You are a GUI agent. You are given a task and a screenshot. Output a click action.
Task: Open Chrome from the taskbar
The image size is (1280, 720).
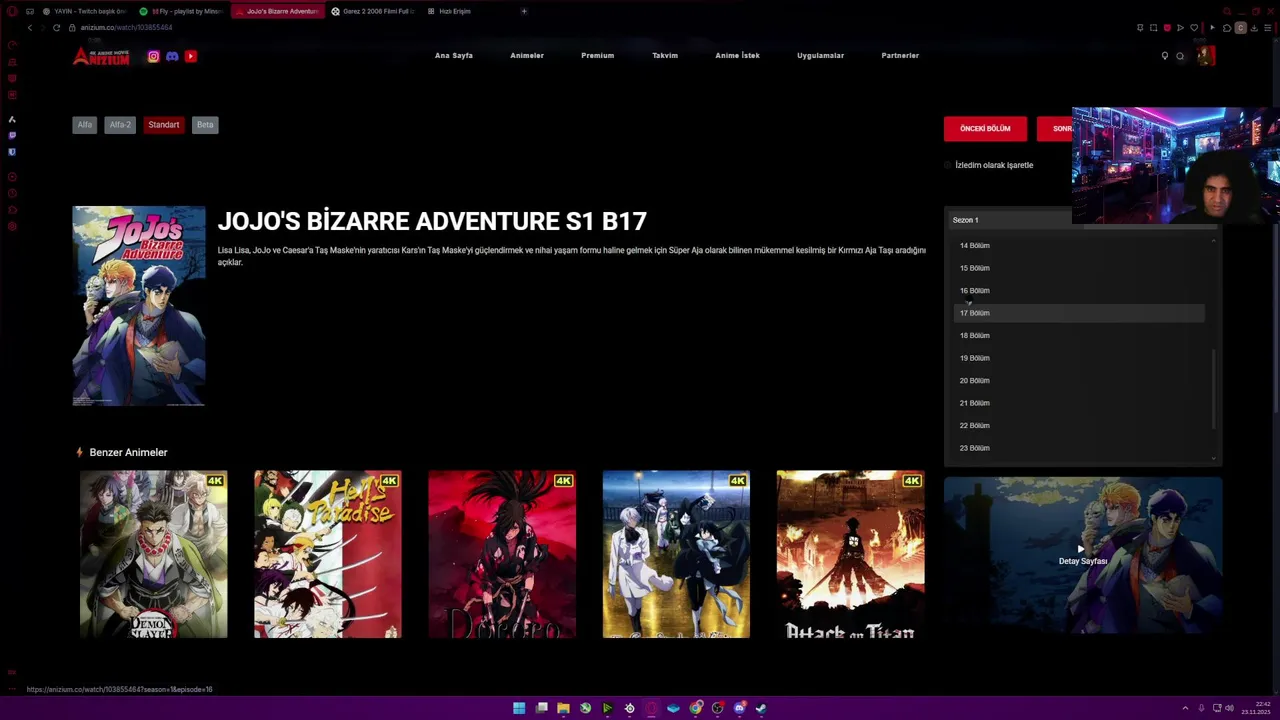pyautogui.click(x=695, y=708)
